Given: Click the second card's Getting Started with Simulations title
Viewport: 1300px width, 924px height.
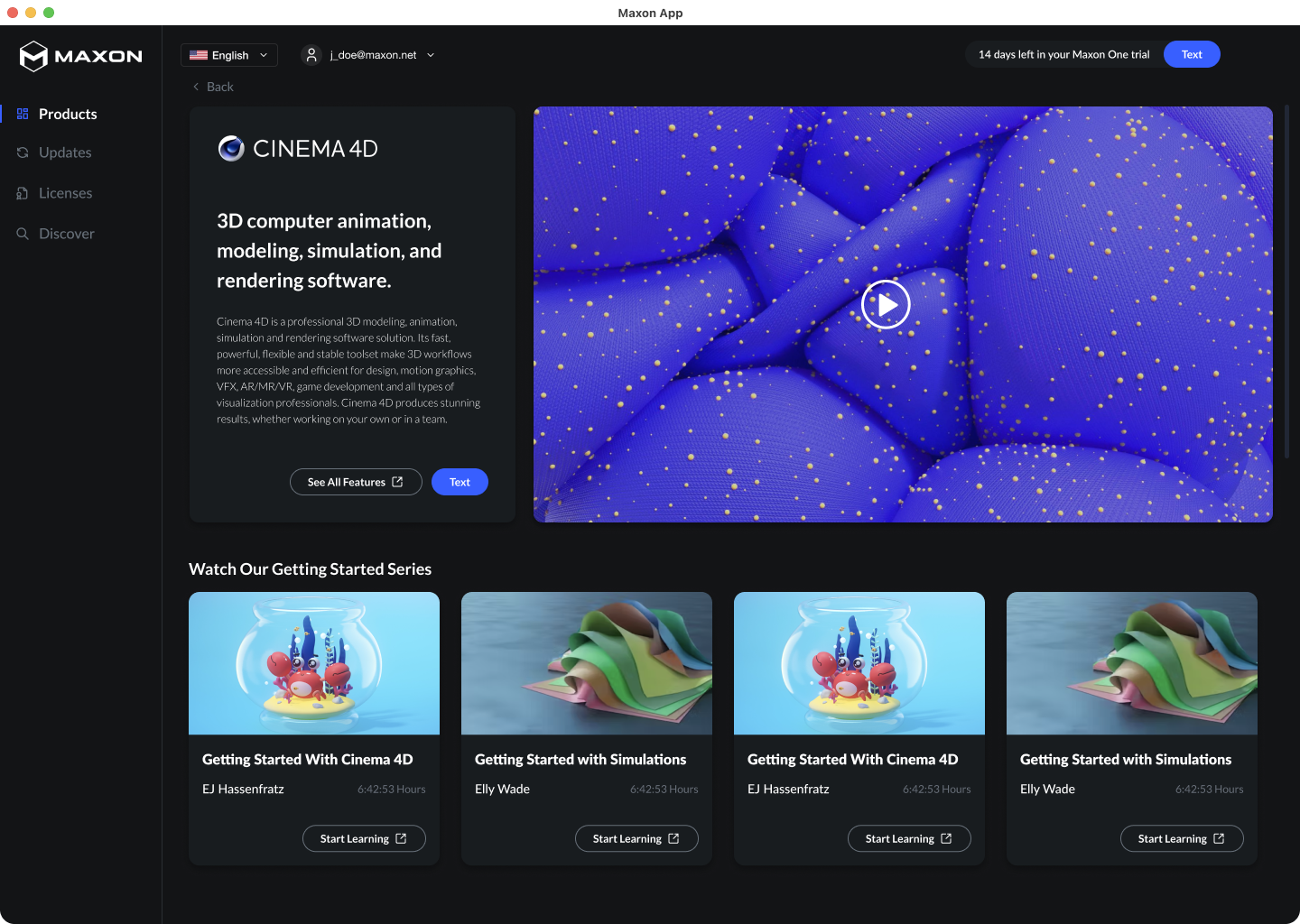Looking at the screenshot, I should click(x=580, y=760).
